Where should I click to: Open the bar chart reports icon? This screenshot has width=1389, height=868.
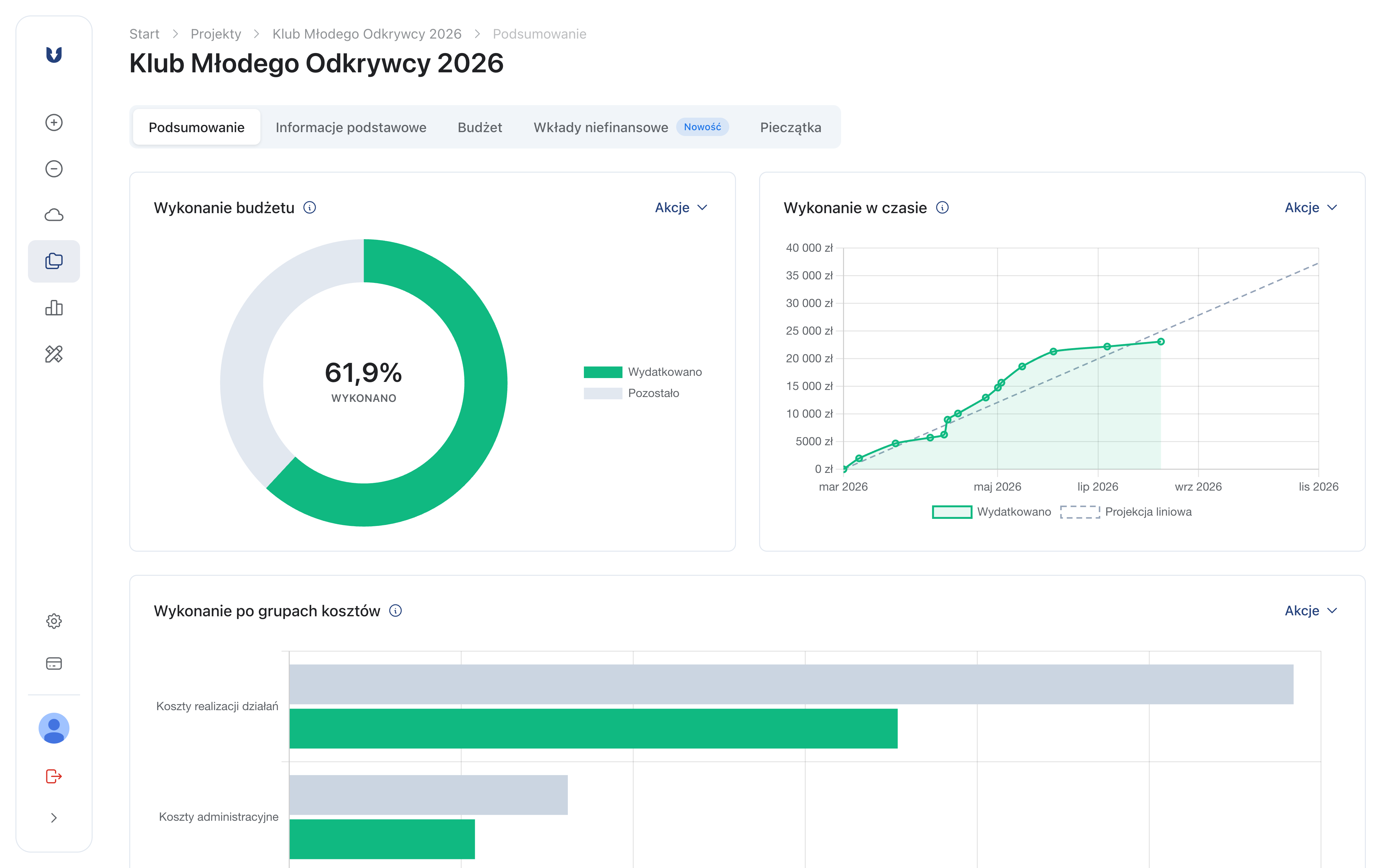click(x=54, y=308)
